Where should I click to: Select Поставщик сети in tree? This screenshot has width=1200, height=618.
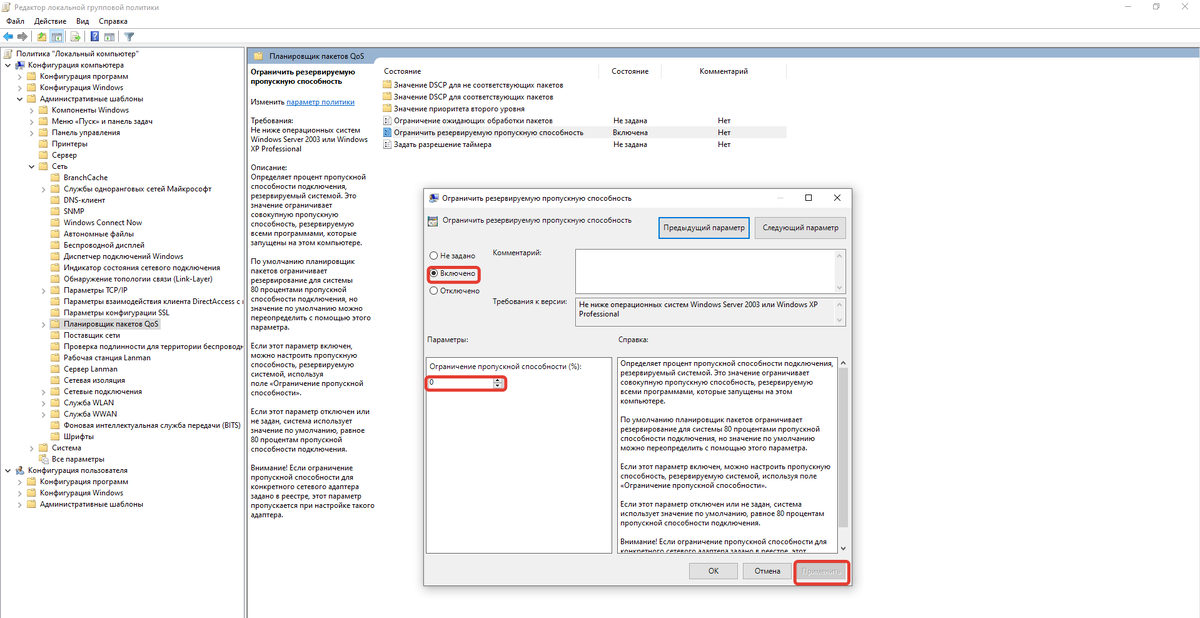(x=91, y=335)
